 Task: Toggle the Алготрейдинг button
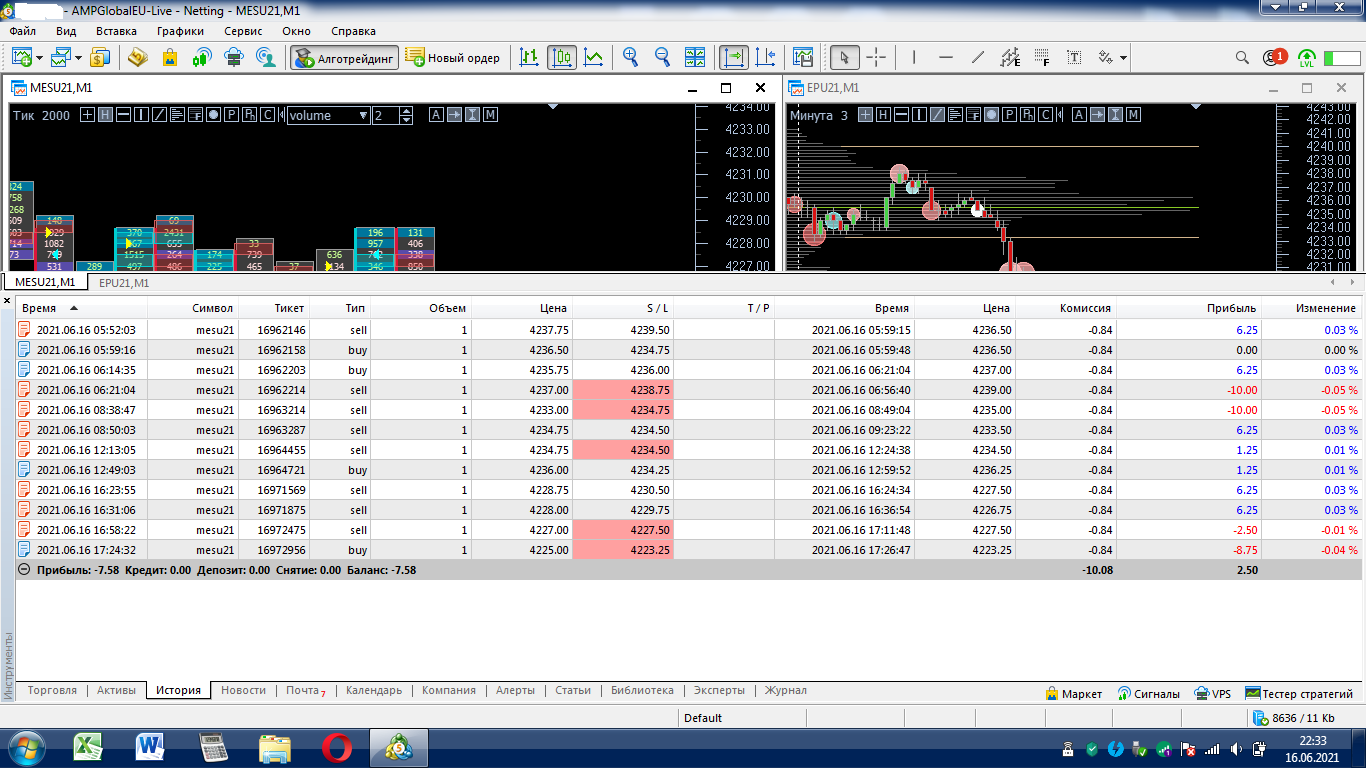tap(345, 58)
